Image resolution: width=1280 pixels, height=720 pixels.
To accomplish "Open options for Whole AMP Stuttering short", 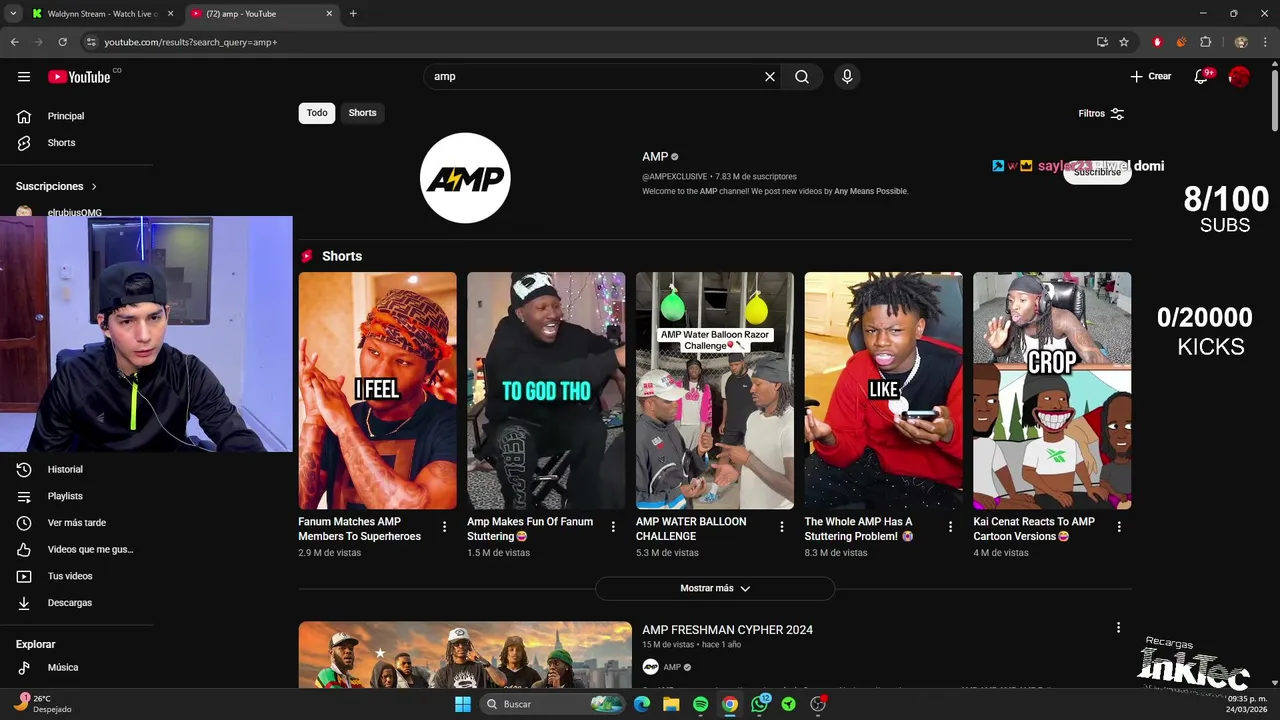I will (x=950, y=527).
